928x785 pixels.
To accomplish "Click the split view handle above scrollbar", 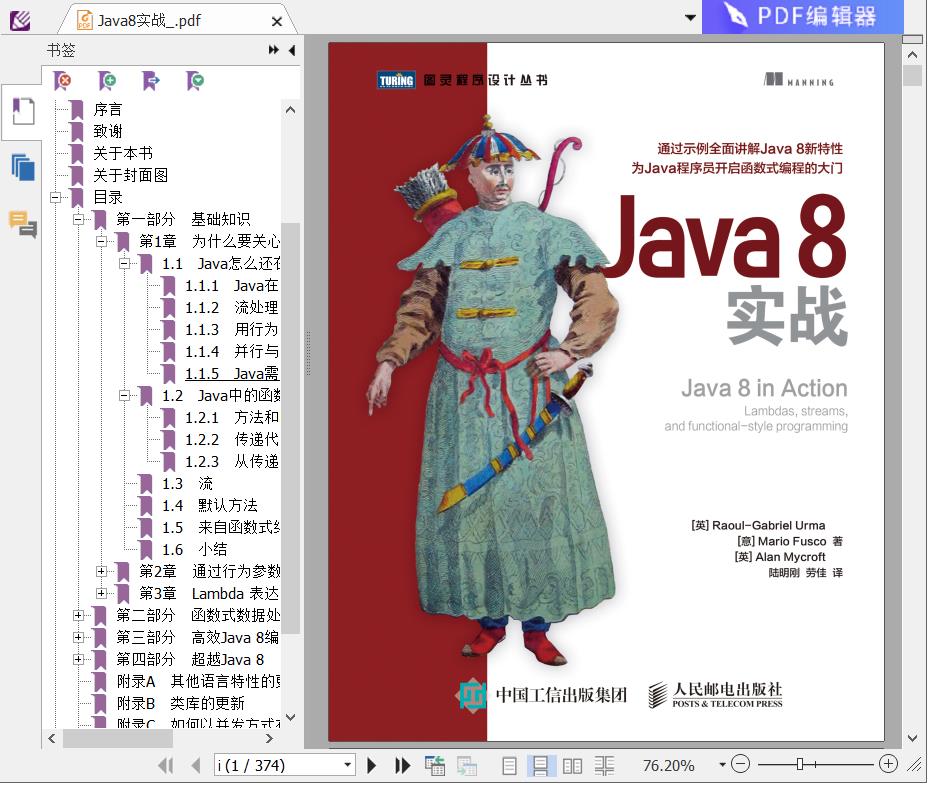I will click(x=912, y=39).
